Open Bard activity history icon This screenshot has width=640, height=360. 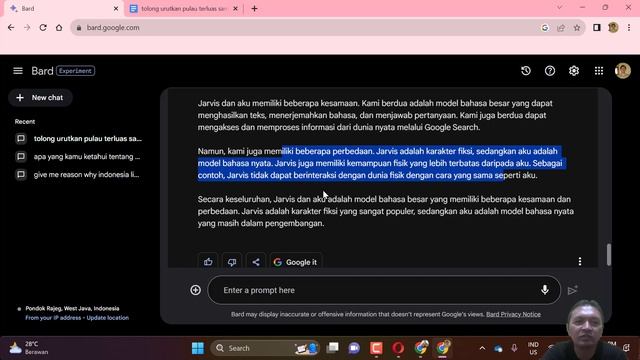(526, 71)
